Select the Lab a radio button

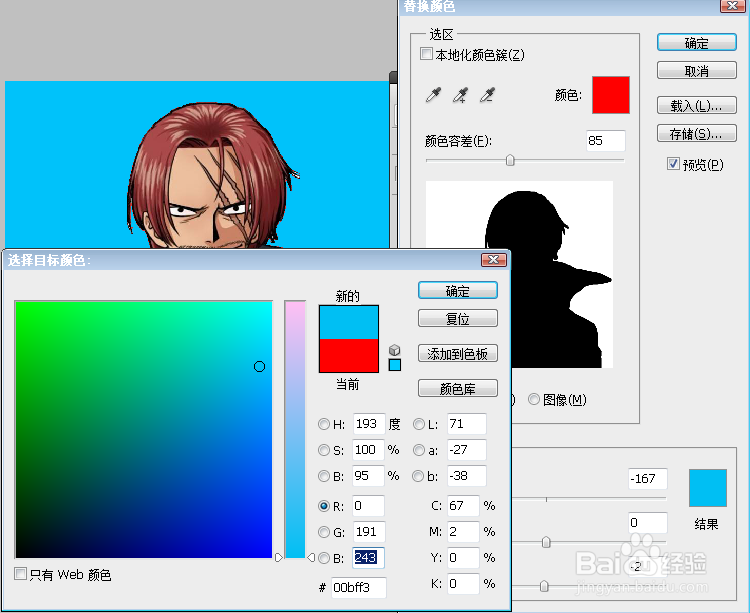point(419,450)
